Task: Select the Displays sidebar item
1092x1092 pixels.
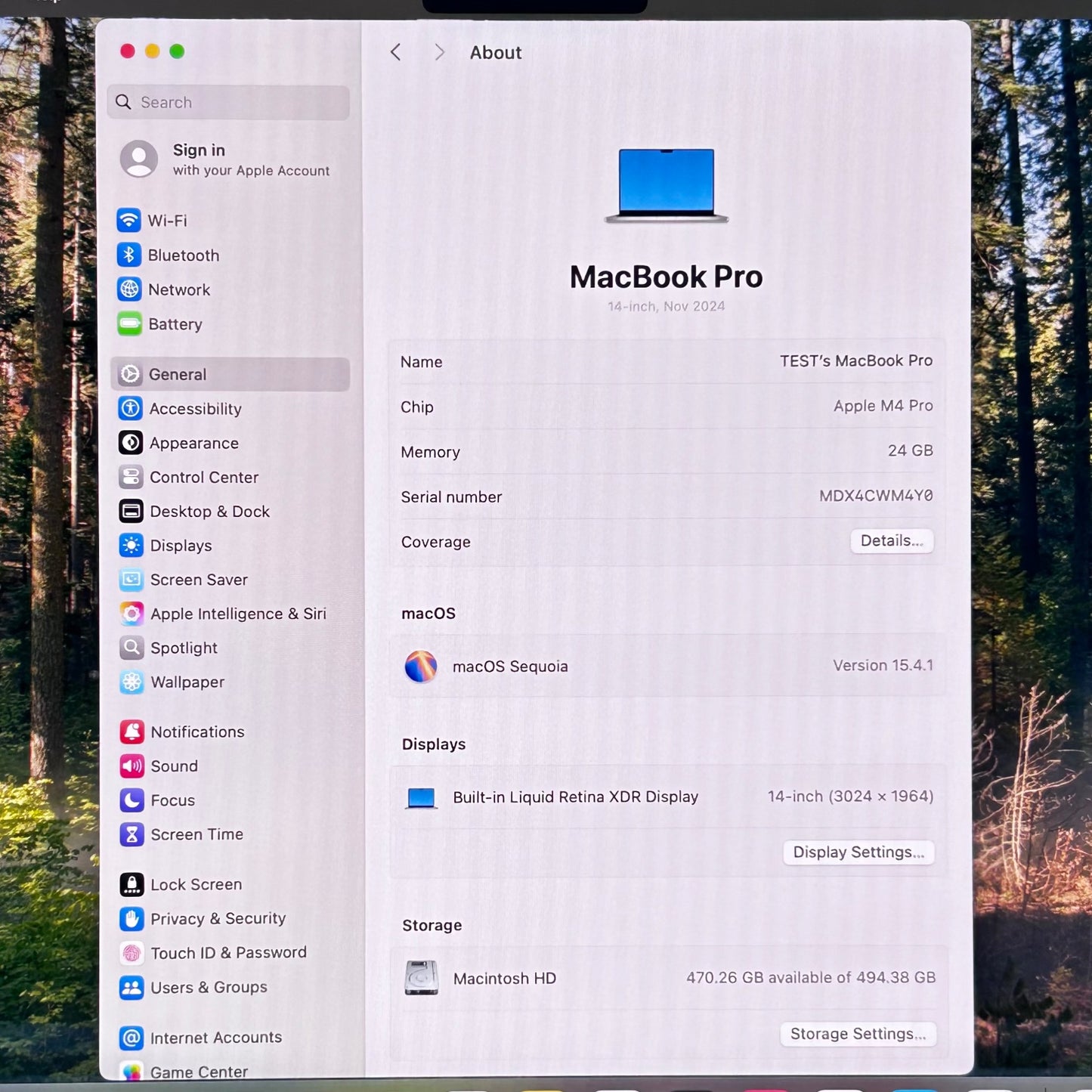Action: pos(181,546)
